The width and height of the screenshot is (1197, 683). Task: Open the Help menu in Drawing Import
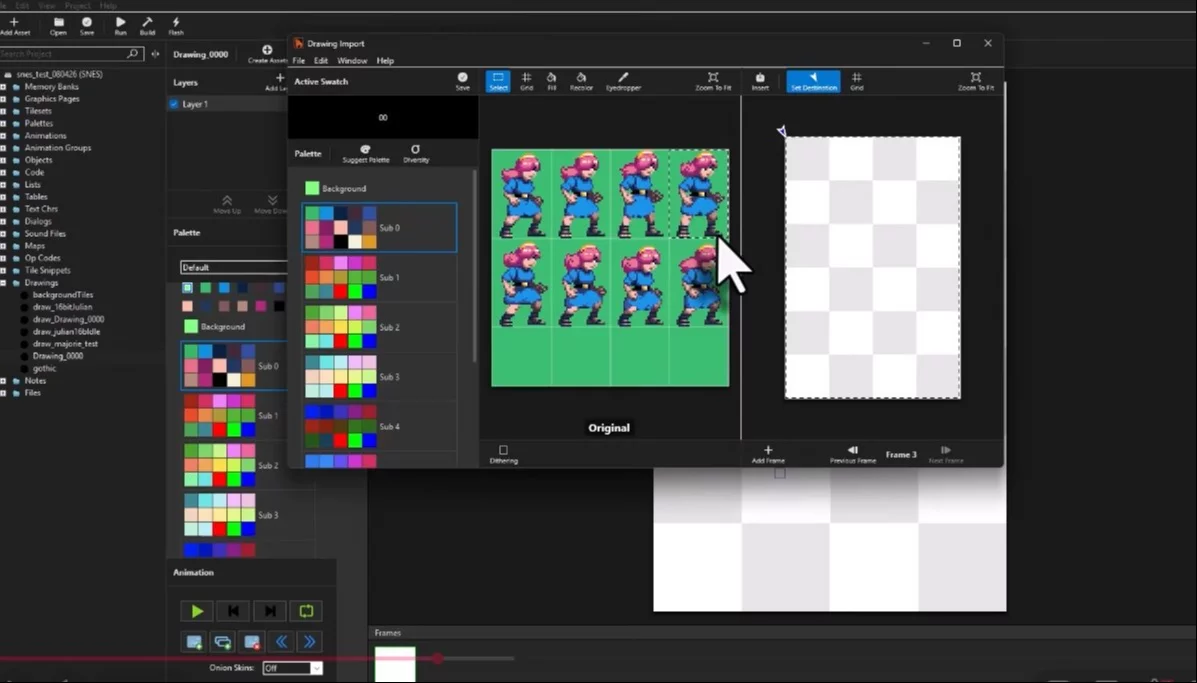[385, 60]
